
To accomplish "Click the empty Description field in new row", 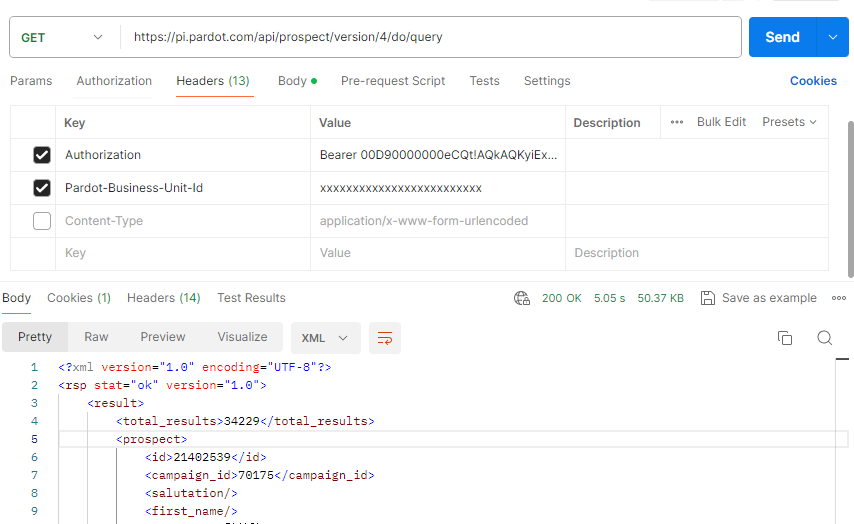I will pos(697,253).
